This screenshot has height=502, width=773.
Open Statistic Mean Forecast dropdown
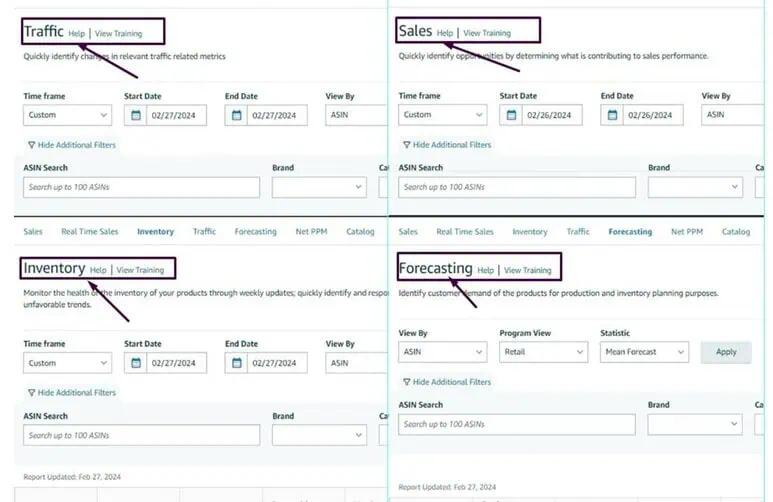click(644, 352)
